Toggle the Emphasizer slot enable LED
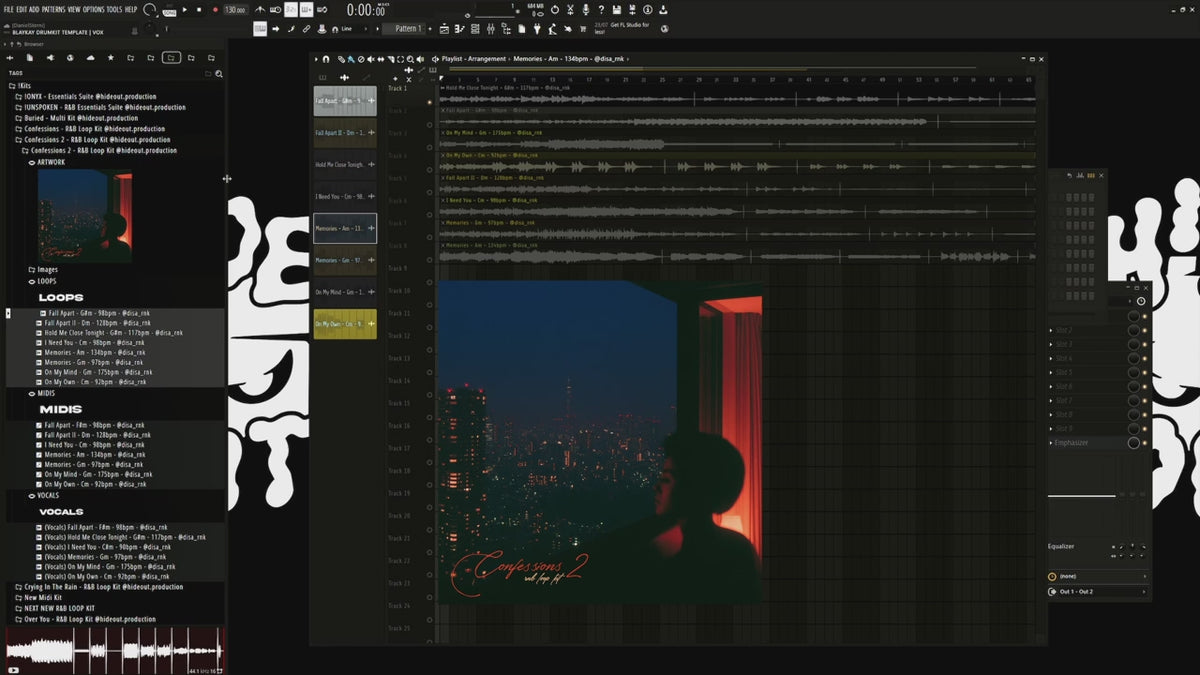Image resolution: width=1200 pixels, height=675 pixels. click(x=1145, y=443)
